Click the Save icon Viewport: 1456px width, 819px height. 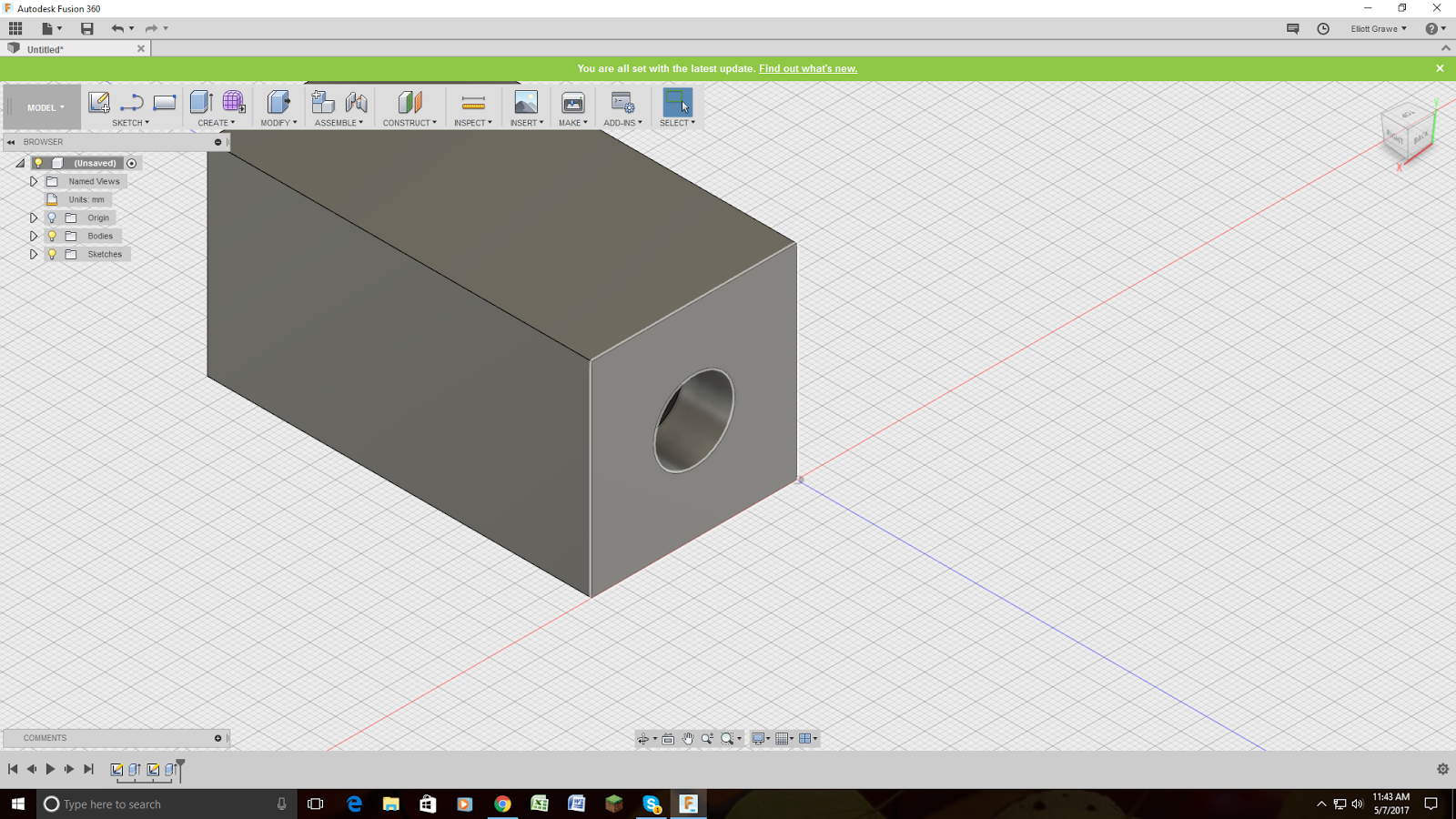[x=87, y=28]
